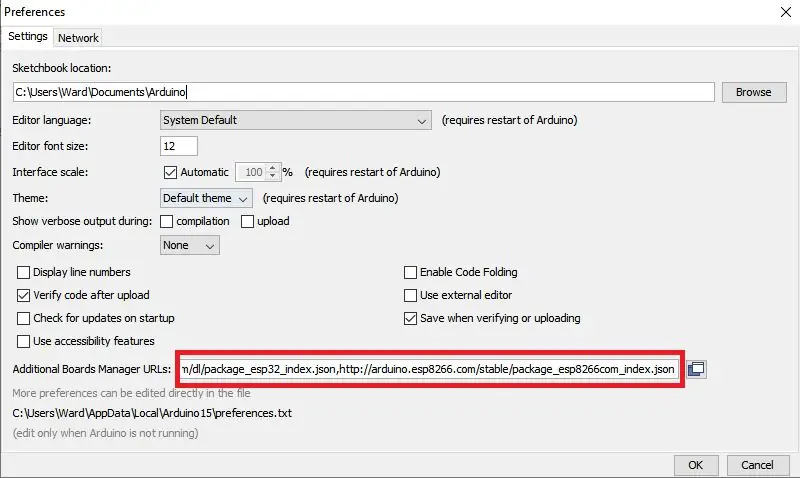Confirm preferences with the OK button

(695, 465)
